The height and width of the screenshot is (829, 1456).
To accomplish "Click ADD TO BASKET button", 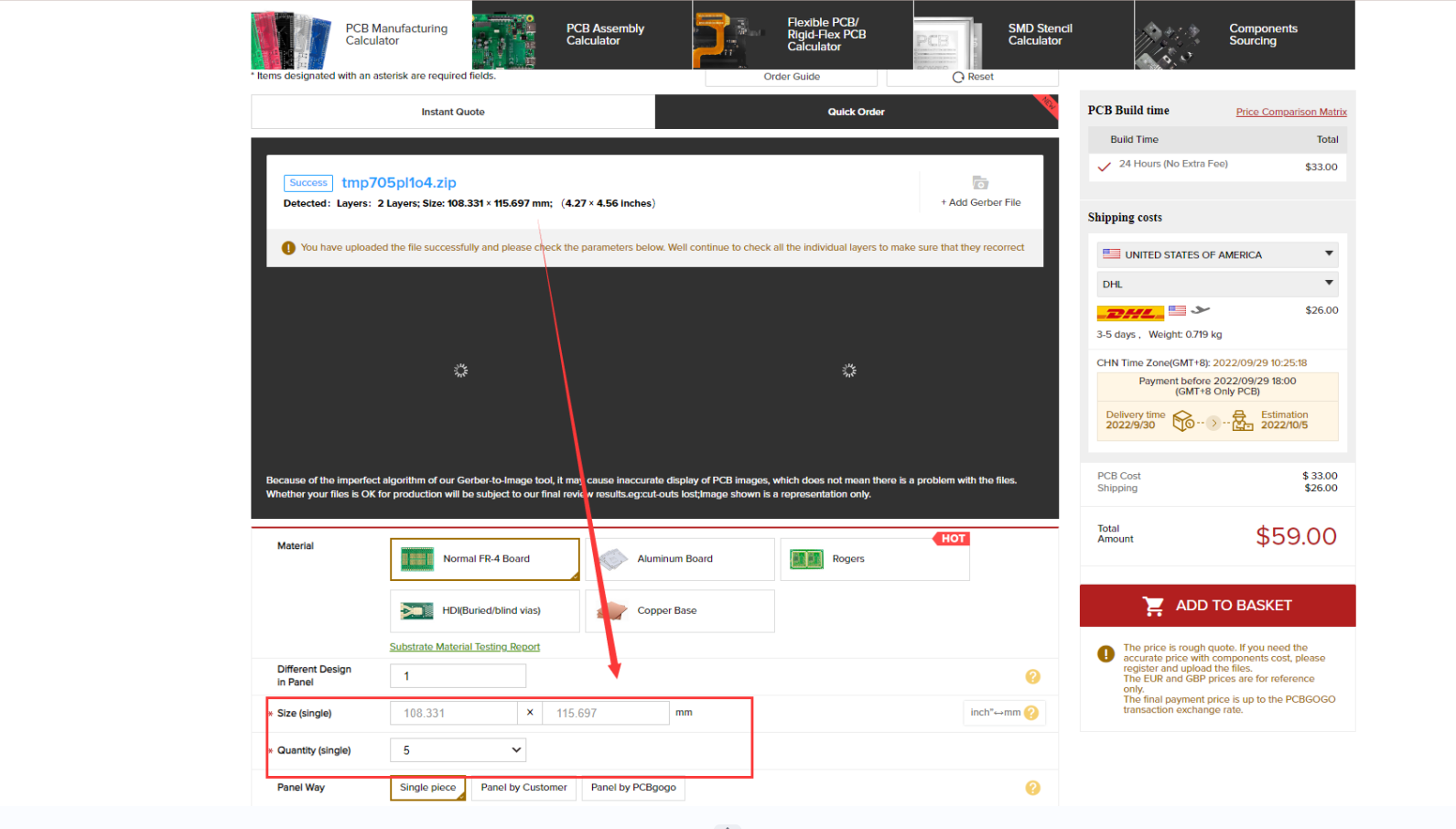I will click(x=1218, y=606).
